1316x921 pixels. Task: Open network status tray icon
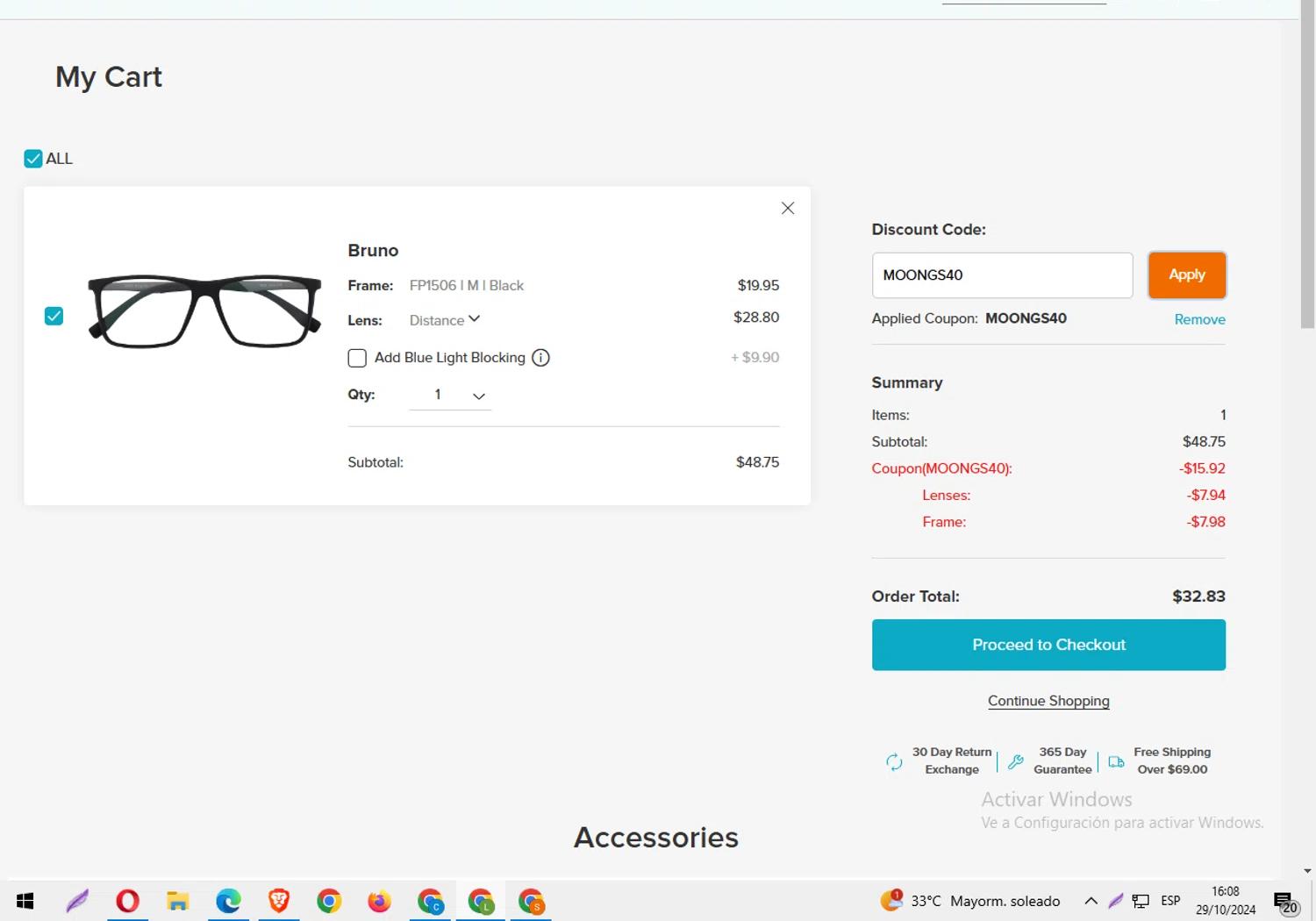pyautogui.click(x=1141, y=901)
